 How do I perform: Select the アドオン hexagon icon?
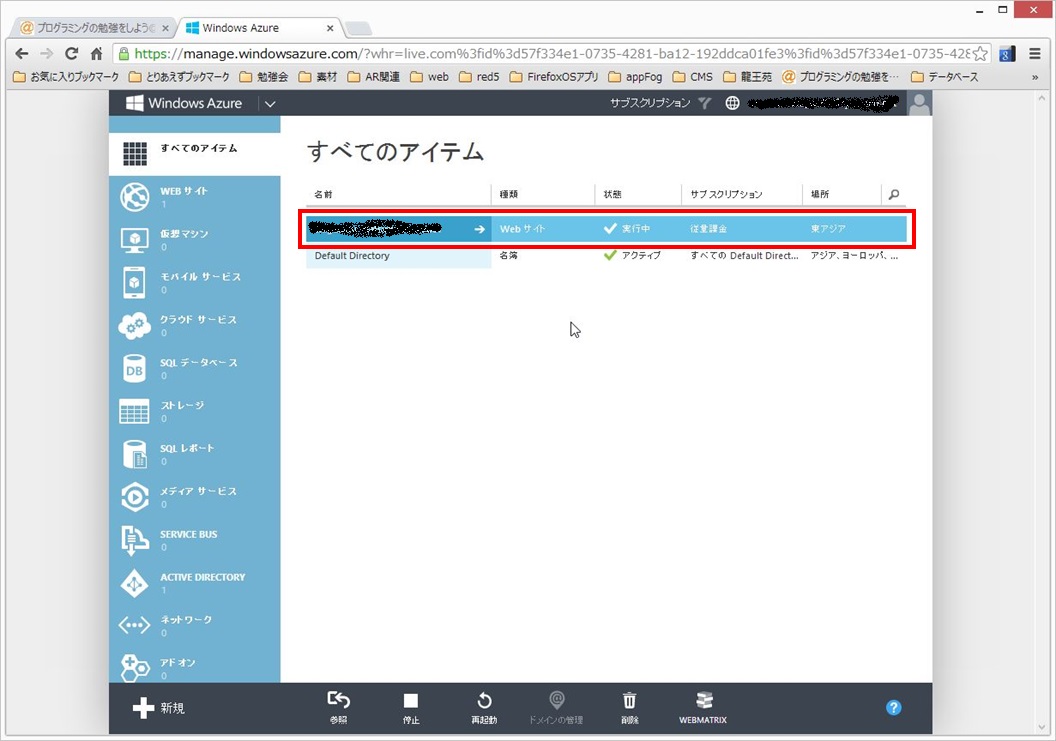(135, 667)
